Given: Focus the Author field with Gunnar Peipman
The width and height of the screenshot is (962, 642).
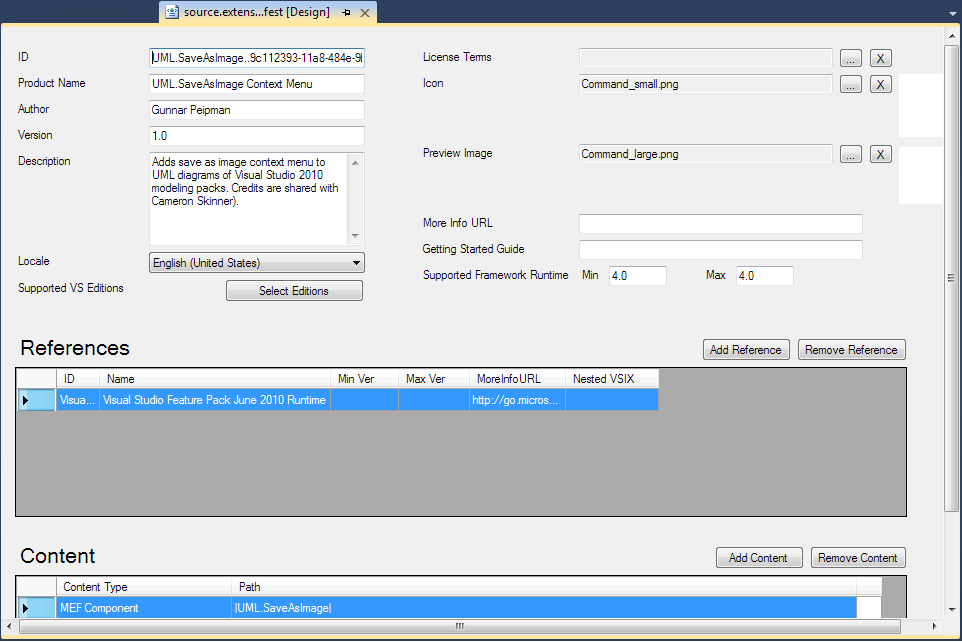Looking at the screenshot, I should 256,110.
